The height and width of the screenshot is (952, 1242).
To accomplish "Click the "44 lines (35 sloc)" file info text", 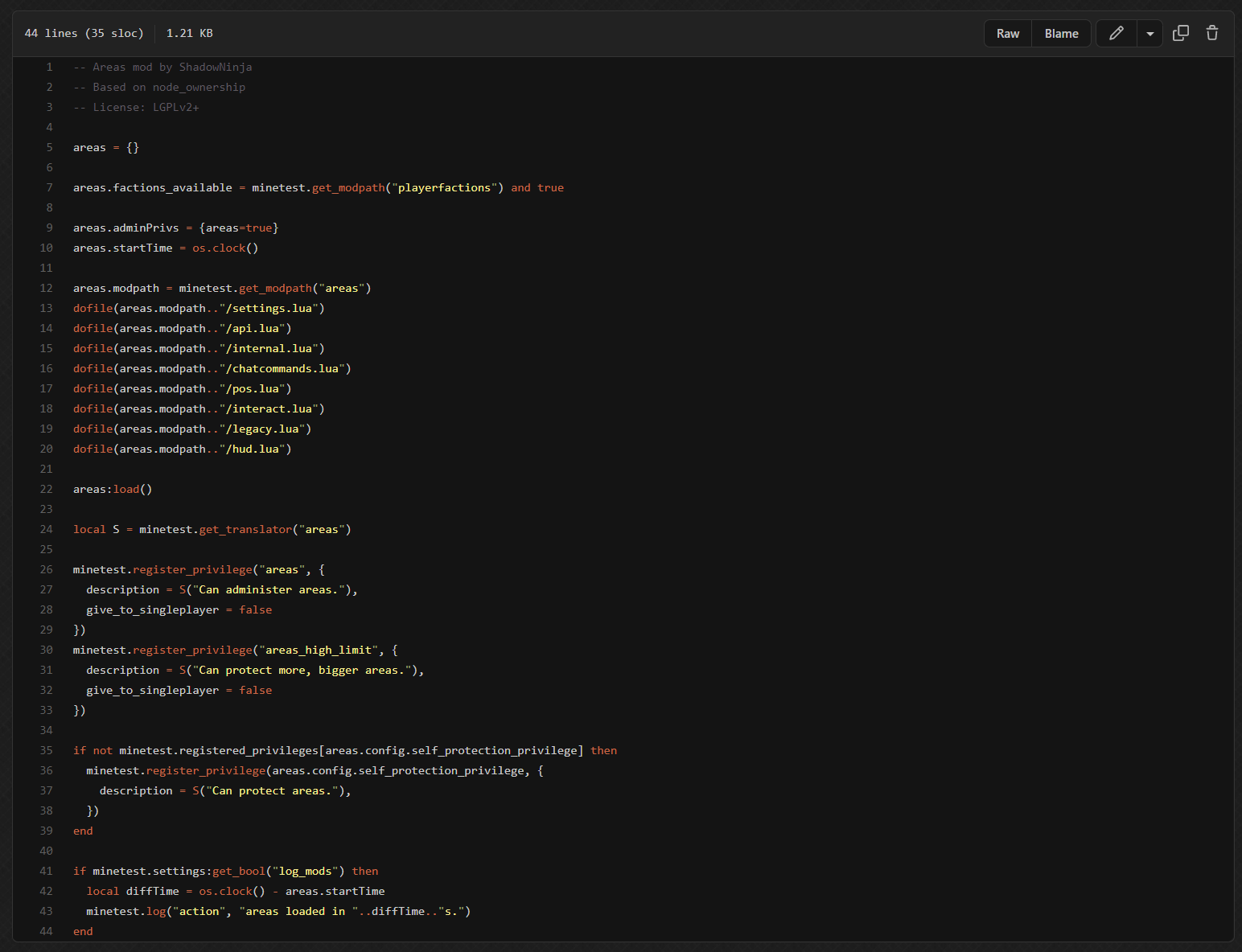I will 84,34.
